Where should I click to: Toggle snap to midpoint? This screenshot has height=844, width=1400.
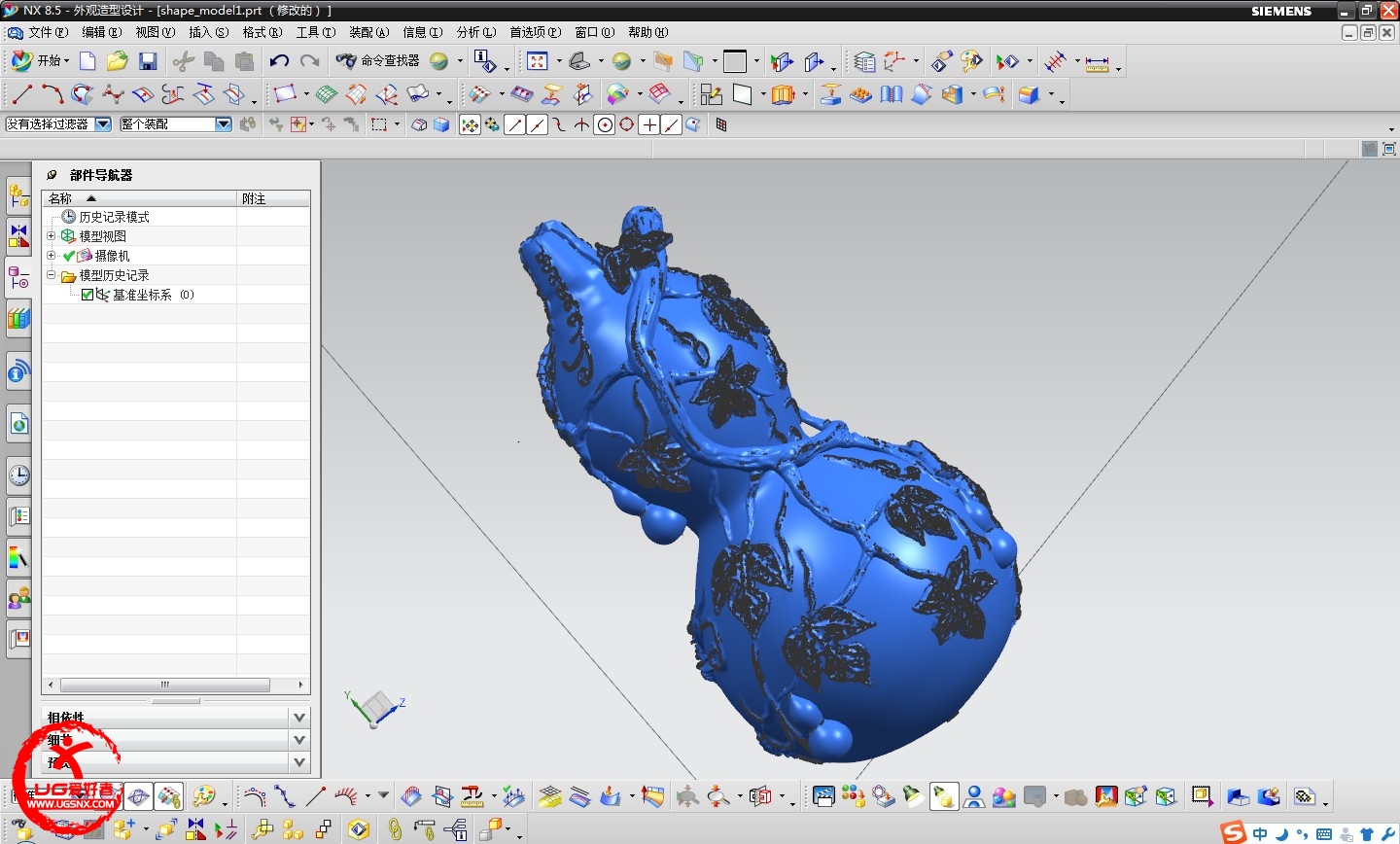point(538,124)
